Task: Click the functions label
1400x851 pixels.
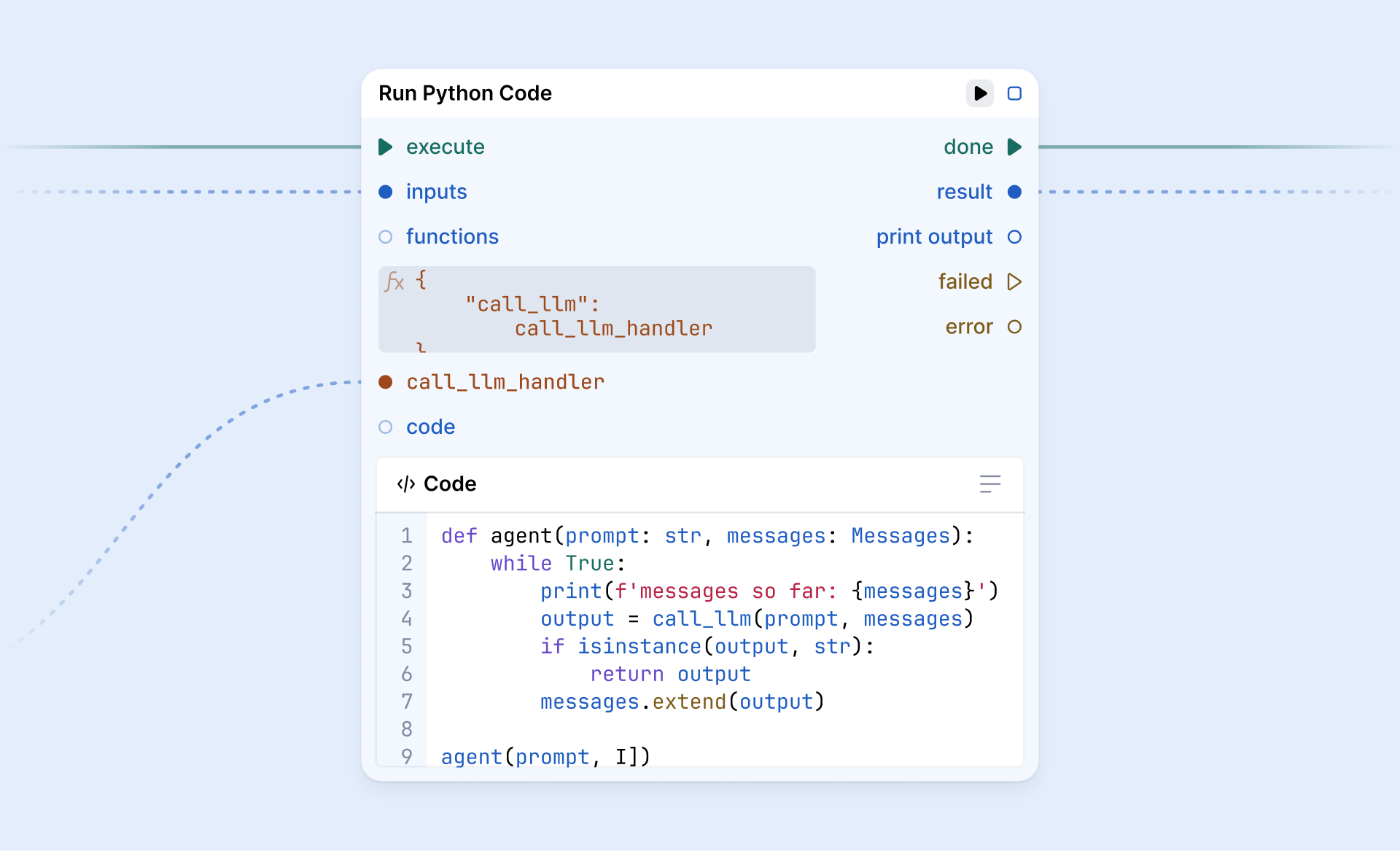Action: click(452, 237)
